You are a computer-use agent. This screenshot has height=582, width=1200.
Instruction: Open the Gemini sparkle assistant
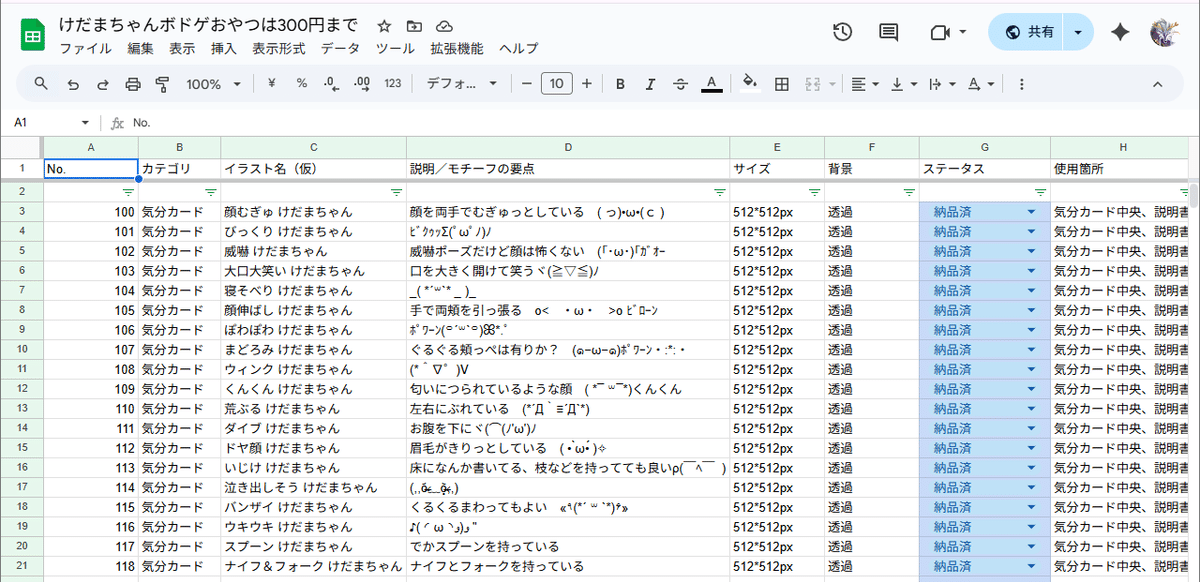click(x=1120, y=32)
